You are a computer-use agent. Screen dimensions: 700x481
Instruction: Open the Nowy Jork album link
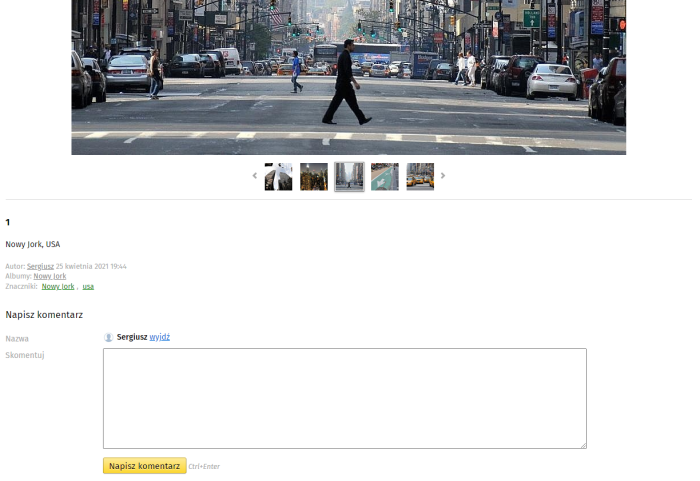50,276
